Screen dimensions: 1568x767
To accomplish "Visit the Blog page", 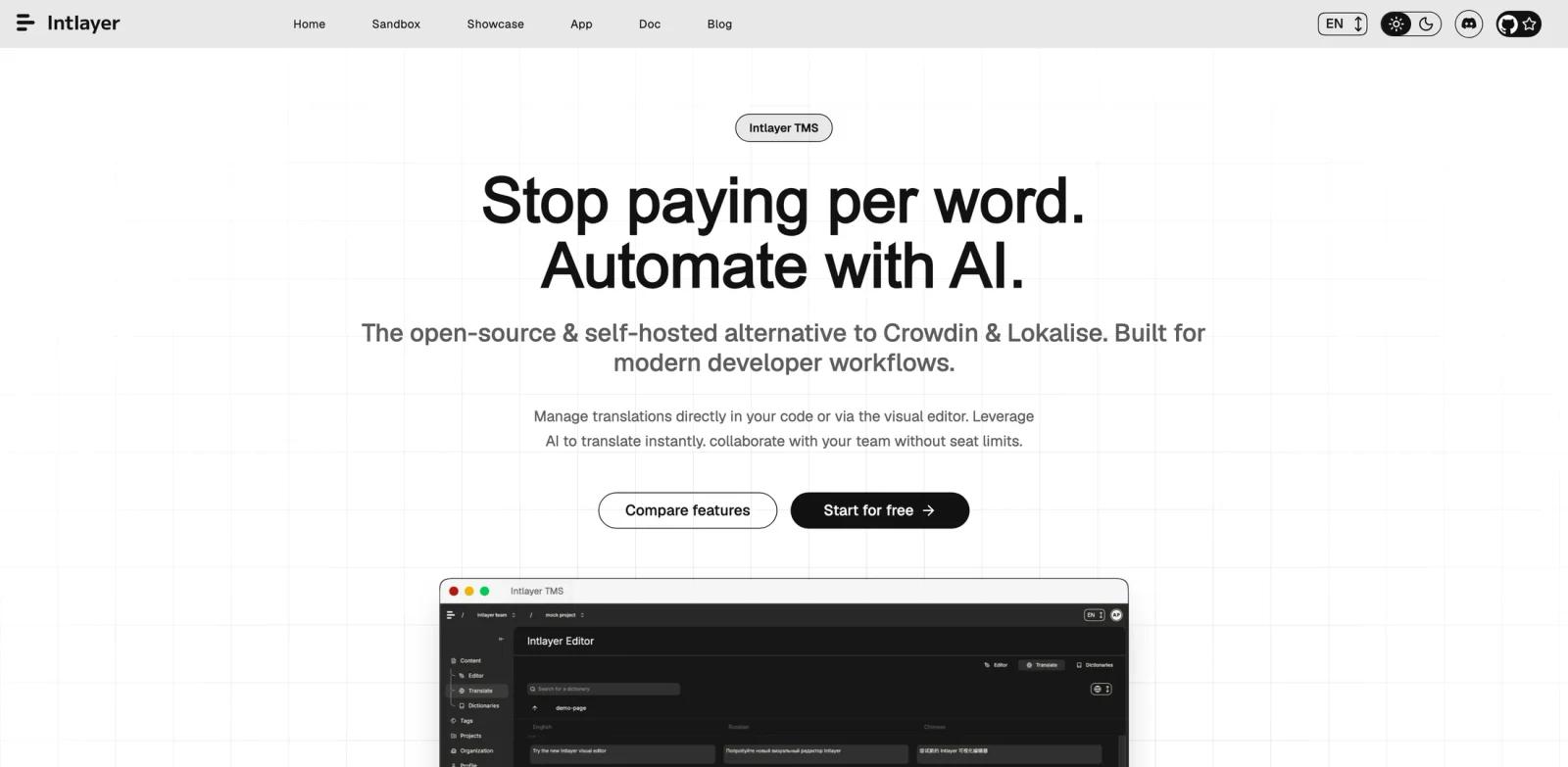I will pos(719,24).
